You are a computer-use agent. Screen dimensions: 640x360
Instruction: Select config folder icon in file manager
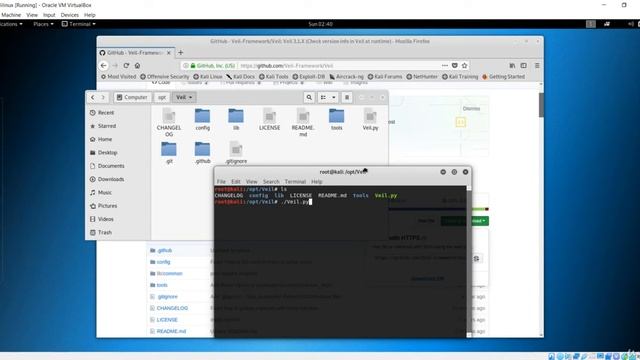[x=202, y=116]
